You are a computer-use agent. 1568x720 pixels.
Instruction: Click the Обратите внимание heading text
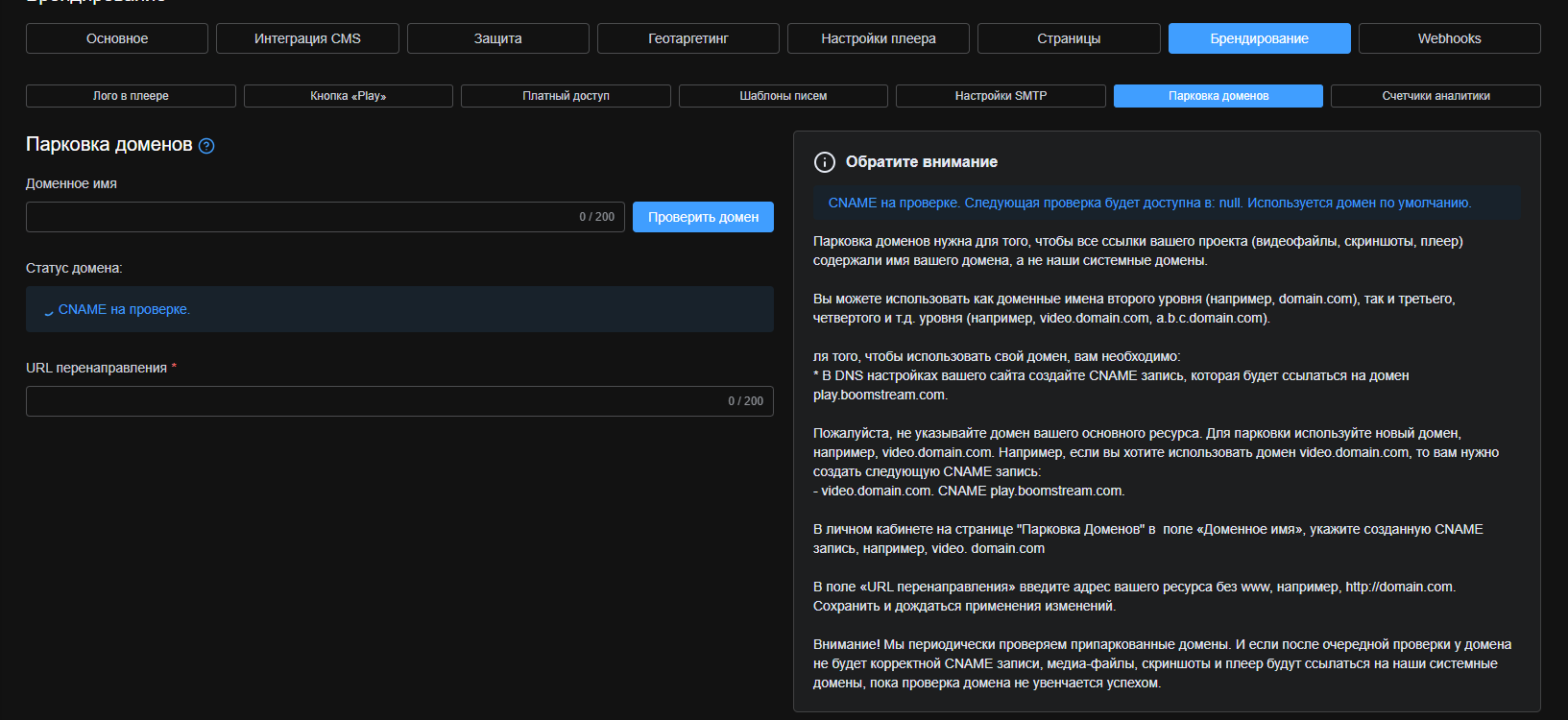tap(922, 162)
